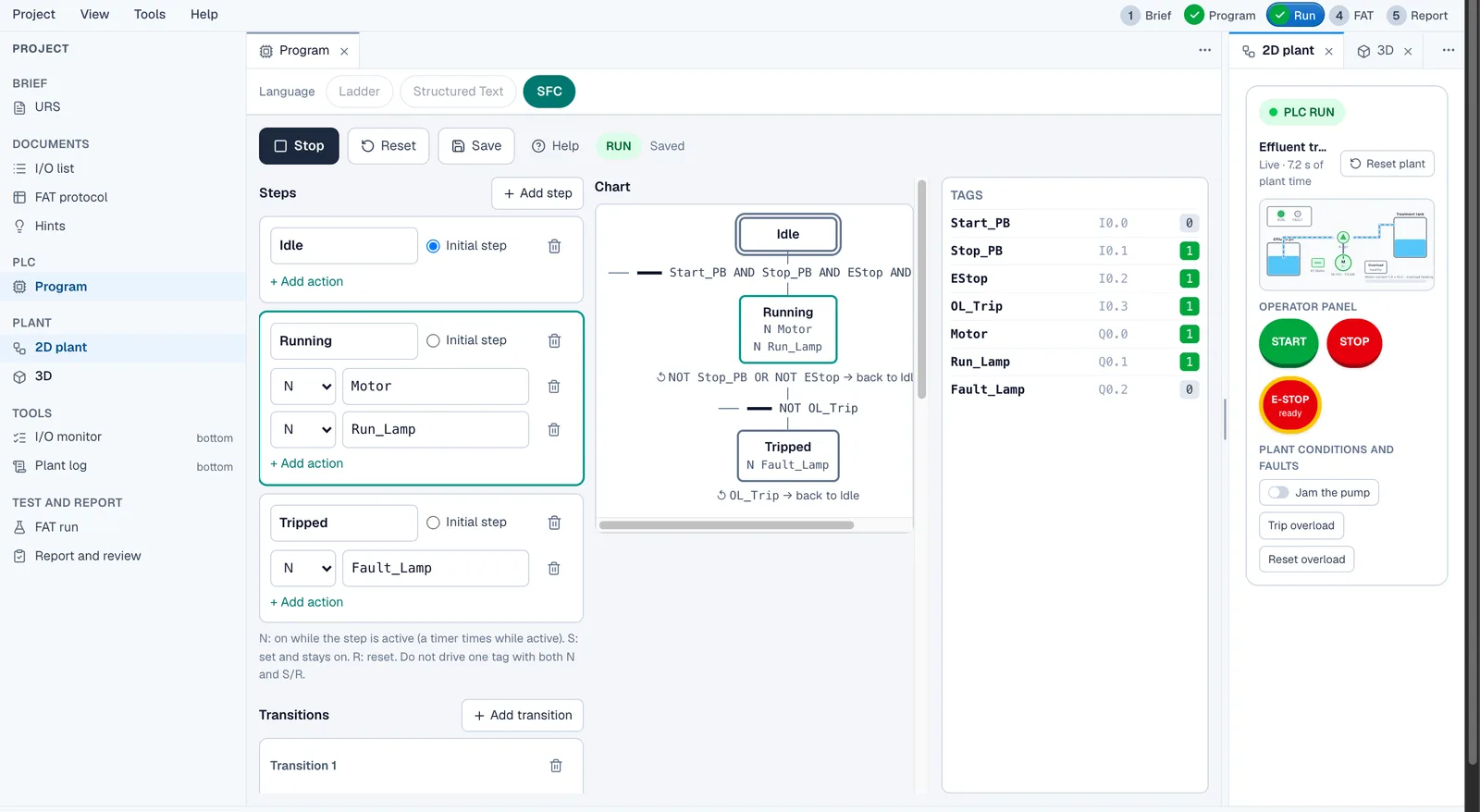This screenshot has height=812, width=1480.
Task: Select Initial step radio for Tripped
Action: pos(433,523)
